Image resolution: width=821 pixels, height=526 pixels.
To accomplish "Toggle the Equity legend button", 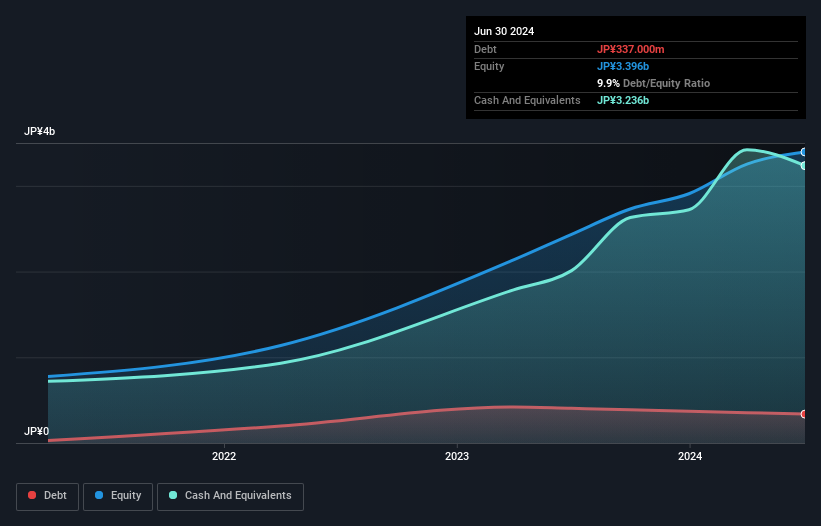I will 118,496.
